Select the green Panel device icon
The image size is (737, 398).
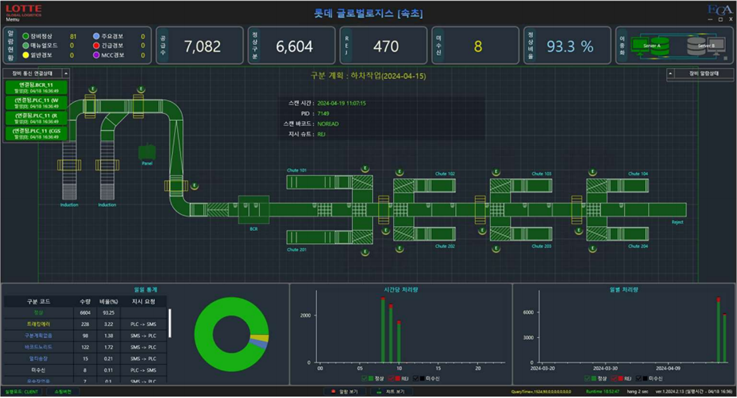[147, 152]
